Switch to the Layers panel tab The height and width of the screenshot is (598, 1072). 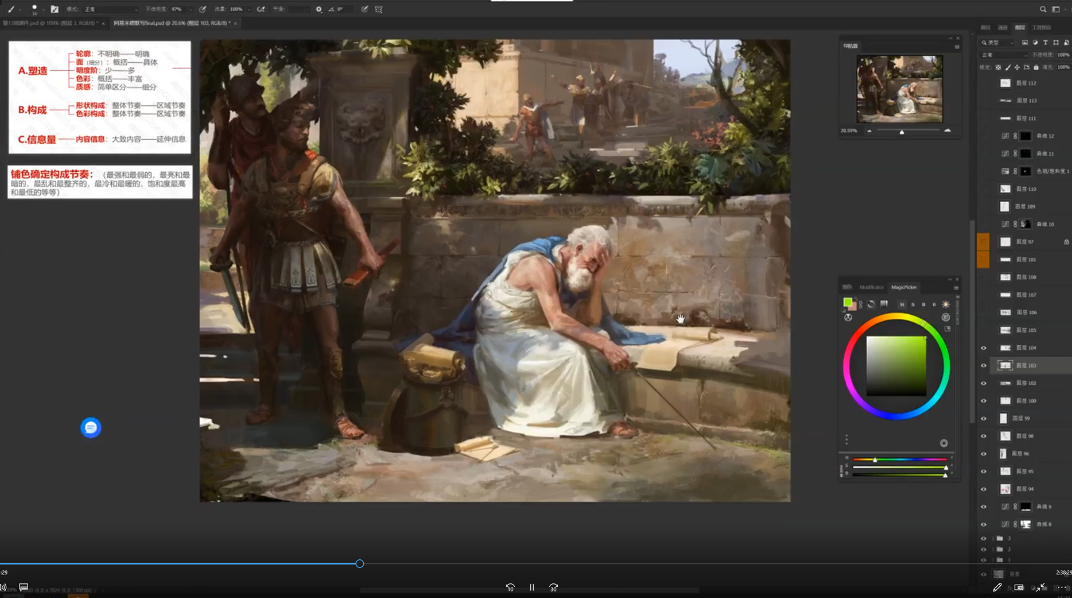coord(1020,27)
